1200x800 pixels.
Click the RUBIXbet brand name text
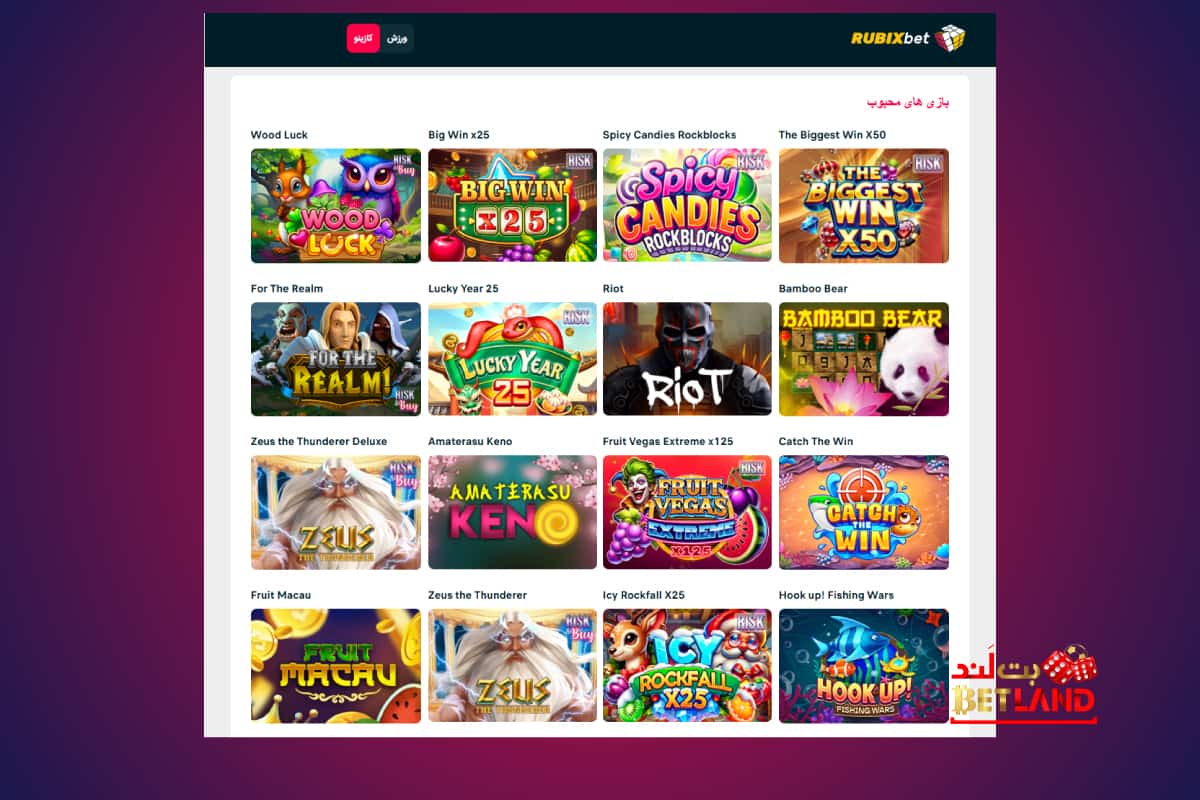pyautogui.click(x=890, y=39)
